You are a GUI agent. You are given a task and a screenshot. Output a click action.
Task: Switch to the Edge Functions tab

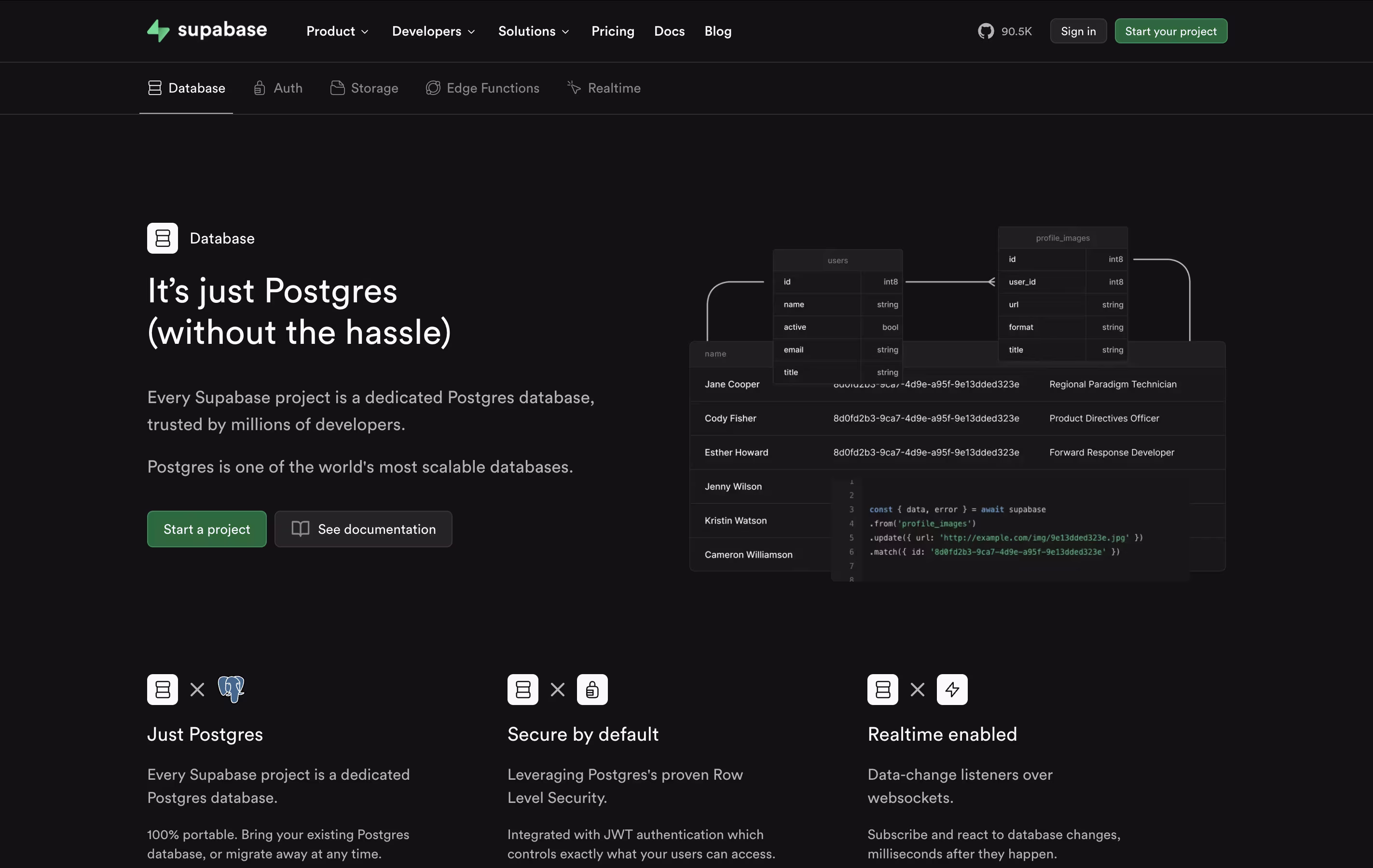(482, 88)
